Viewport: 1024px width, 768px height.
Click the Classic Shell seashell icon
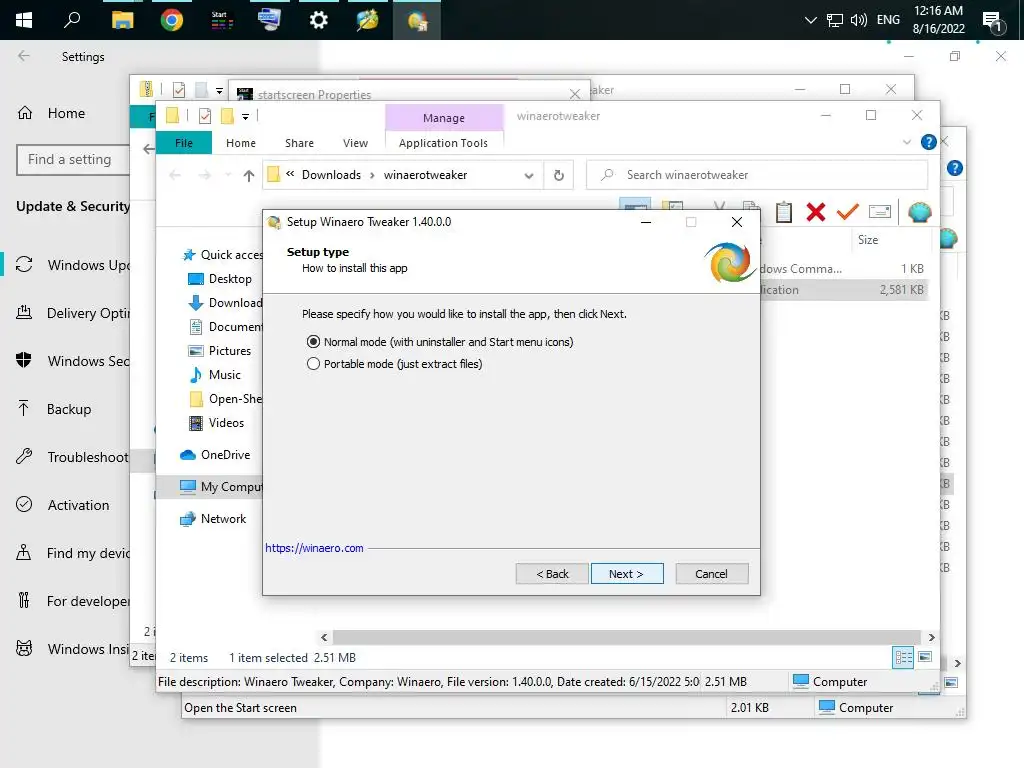(920, 212)
